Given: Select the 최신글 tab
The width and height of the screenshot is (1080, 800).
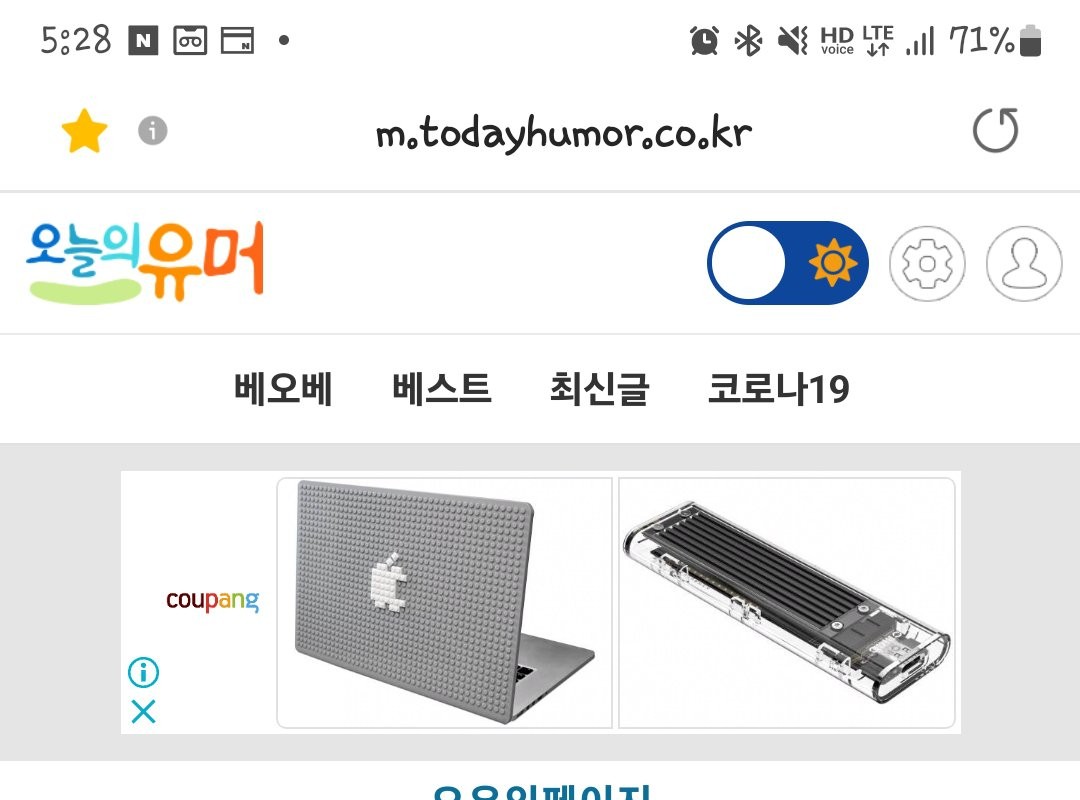Looking at the screenshot, I should (x=599, y=389).
